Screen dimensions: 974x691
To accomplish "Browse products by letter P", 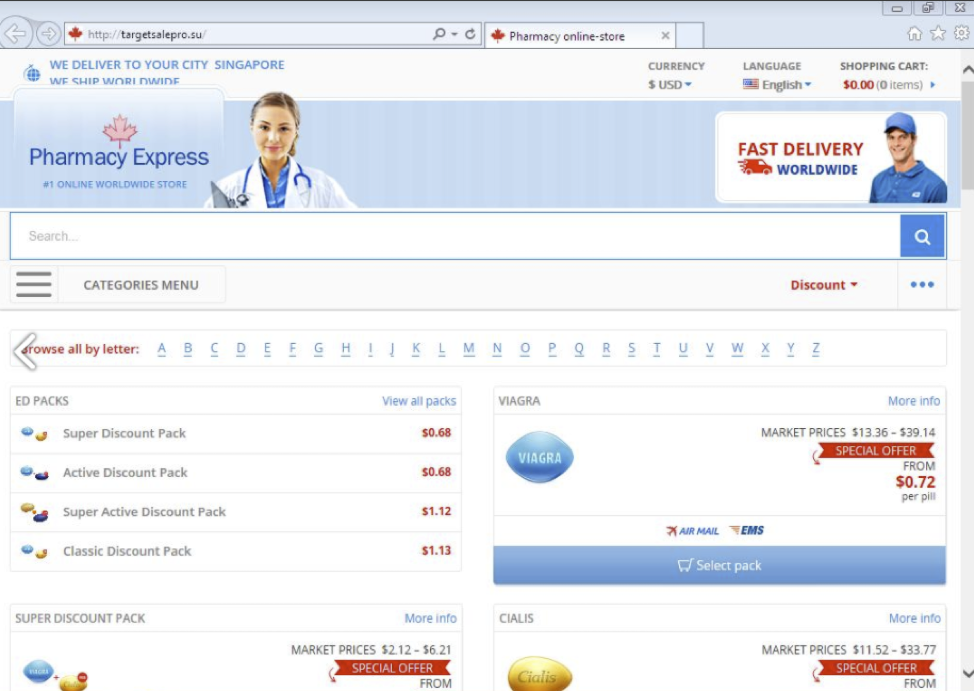I will pos(552,349).
